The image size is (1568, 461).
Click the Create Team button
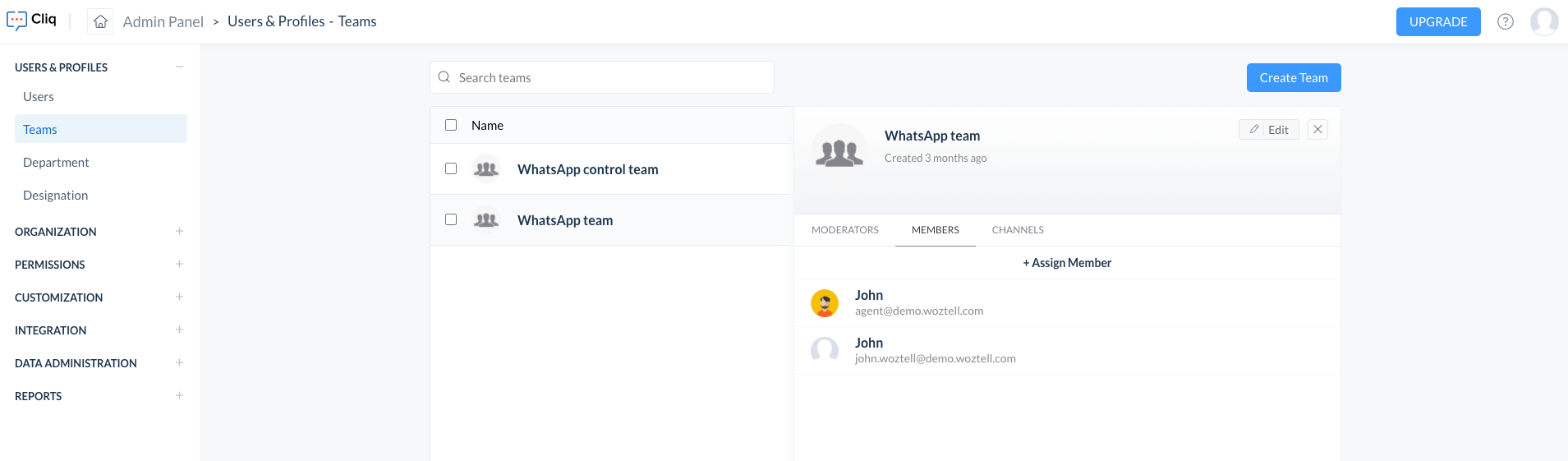click(x=1294, y=77)
